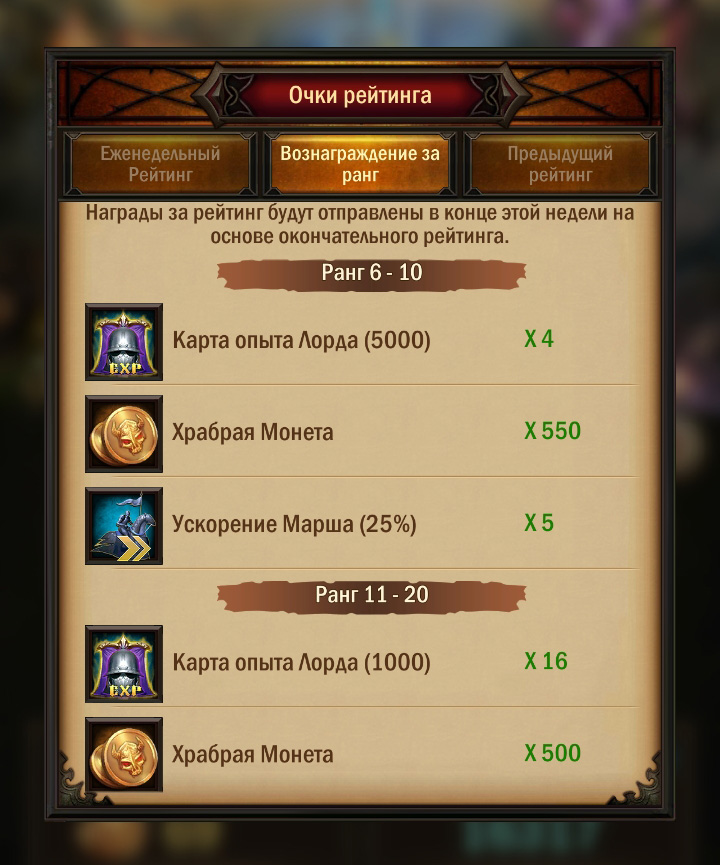Select the Вознаграждение за ранг tab
The image size is (720, 865).
360,164
